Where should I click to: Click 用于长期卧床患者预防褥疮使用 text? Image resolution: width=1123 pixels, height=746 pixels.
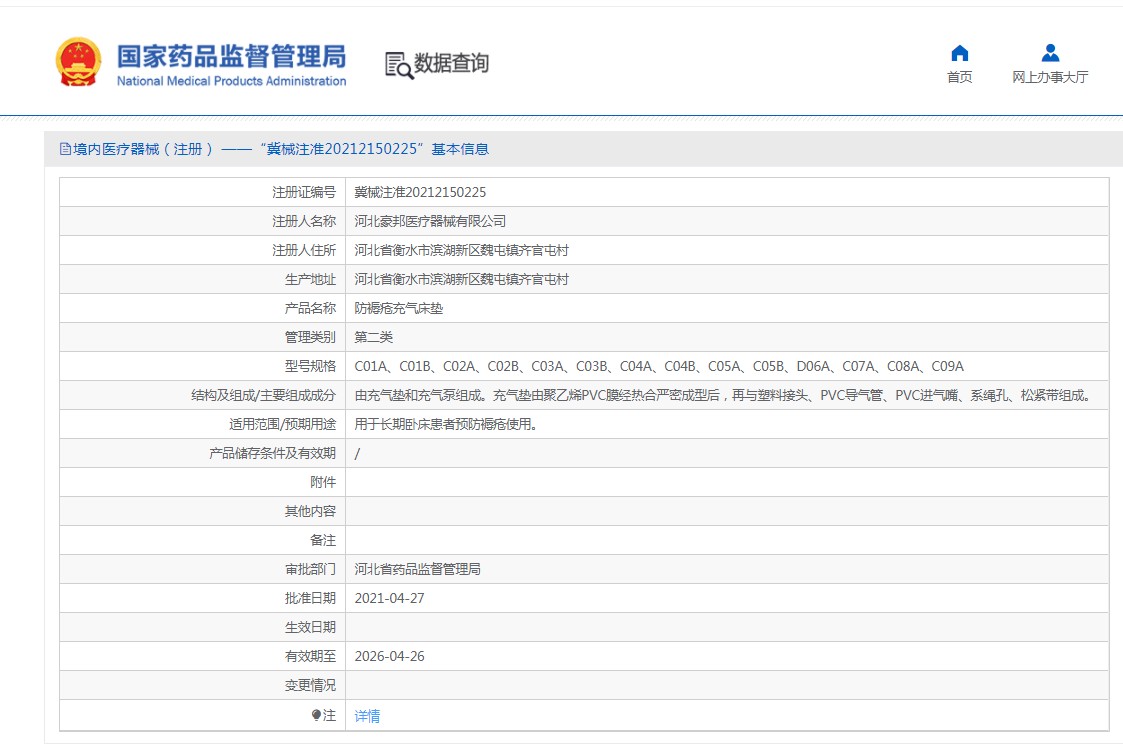(x=446, y=425)
